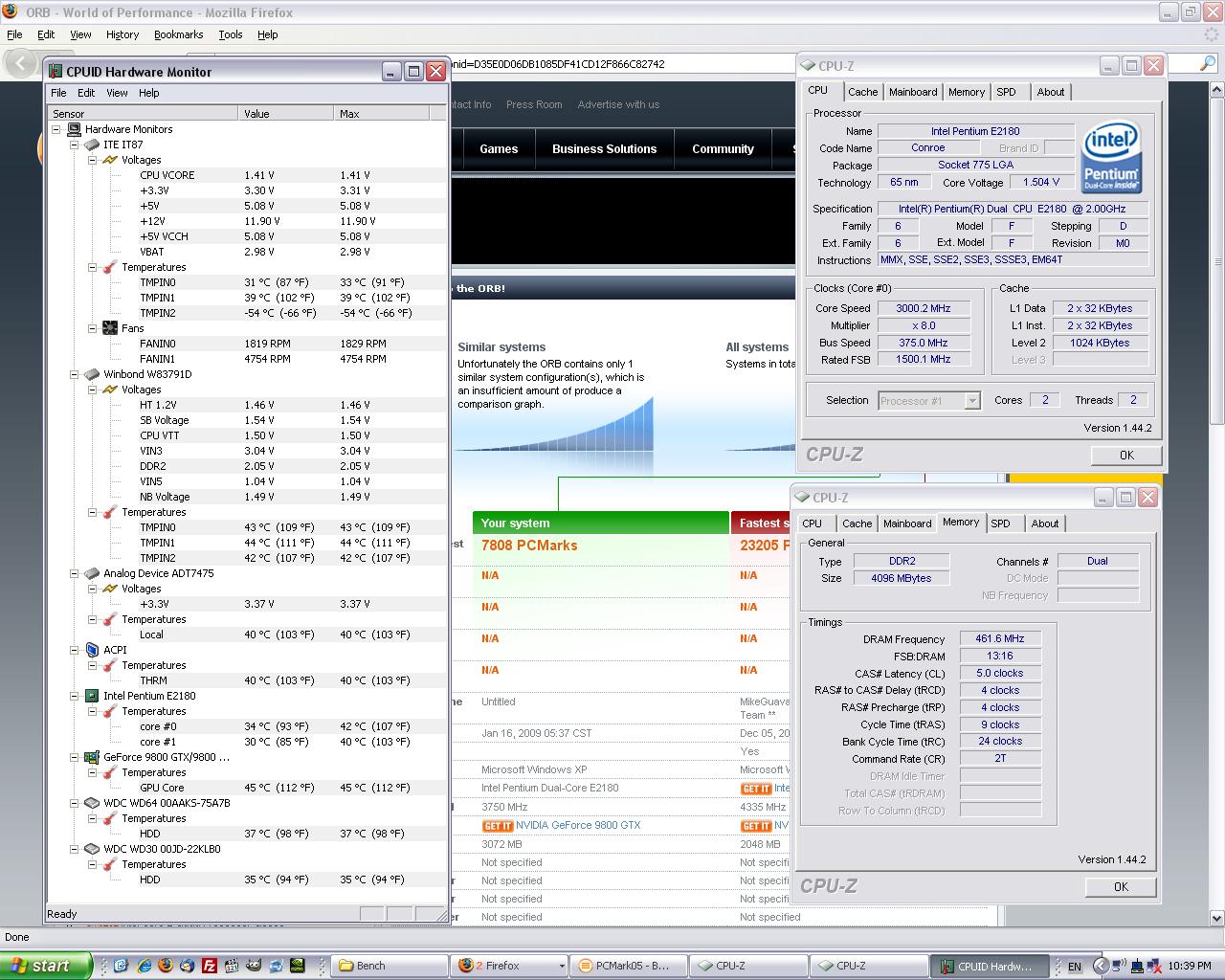Click the Intel Pentium logo in CPU-Z
Screen dimensions: 1225x980
click(x=1111, y=158)
